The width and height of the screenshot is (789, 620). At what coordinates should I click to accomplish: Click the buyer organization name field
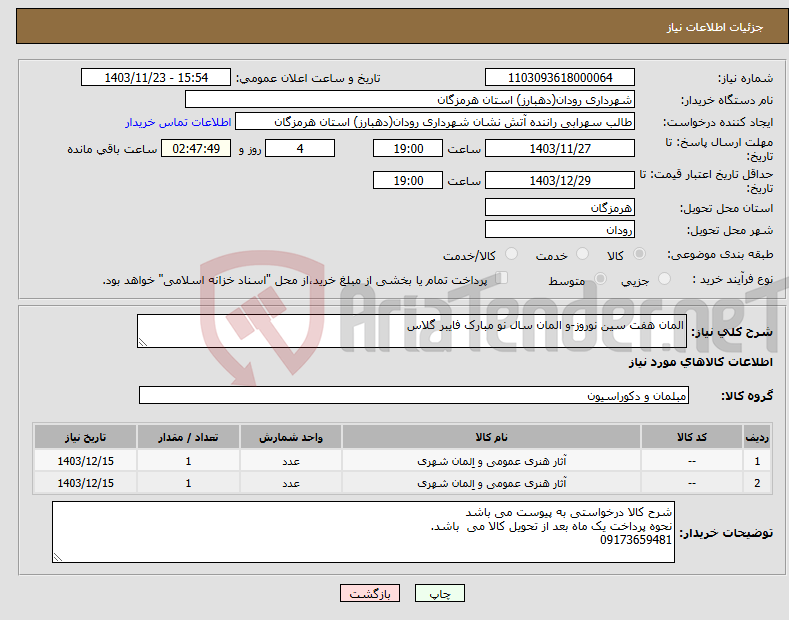pos(410,100)
